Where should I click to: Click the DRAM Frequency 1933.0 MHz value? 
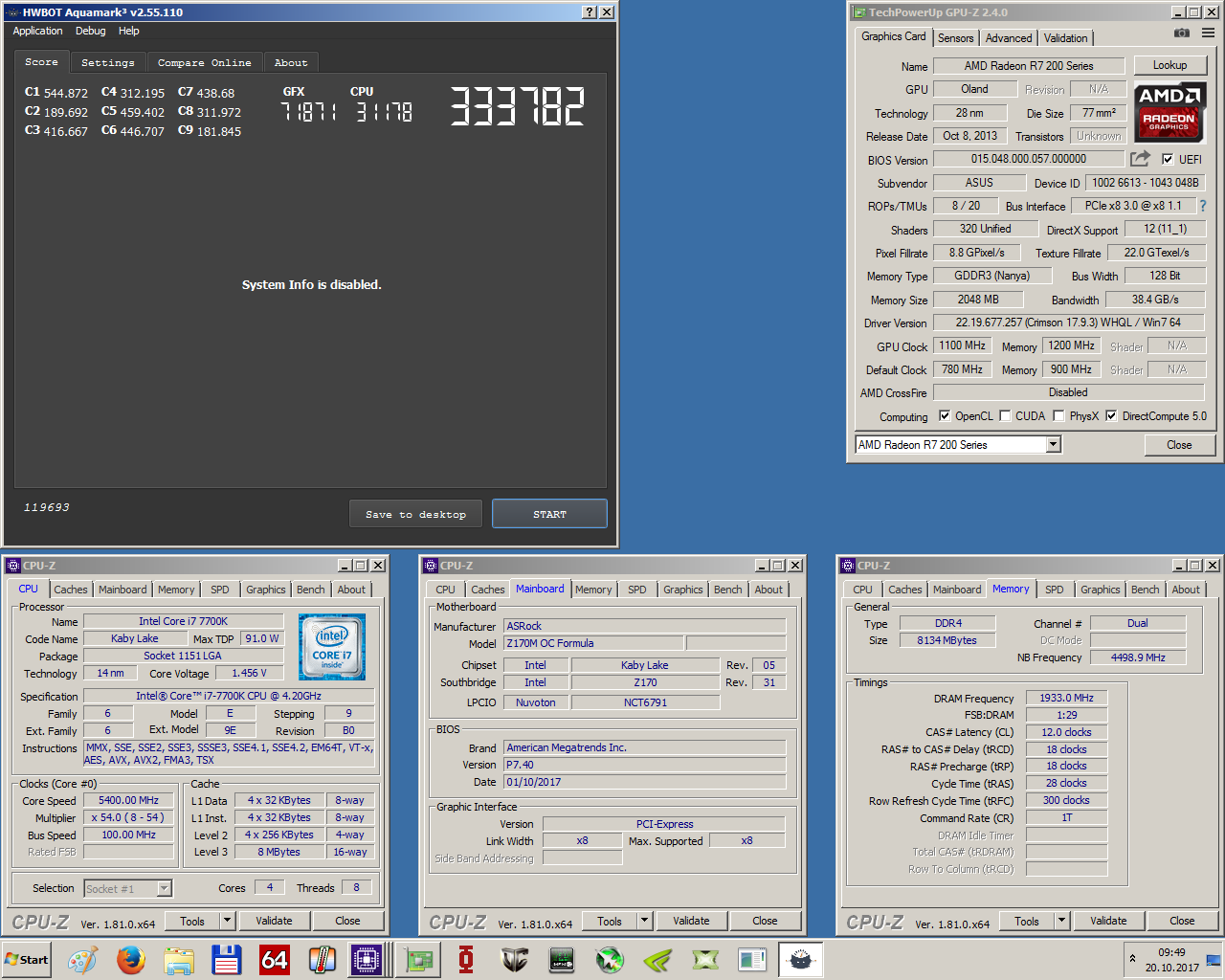[1066, 698]
